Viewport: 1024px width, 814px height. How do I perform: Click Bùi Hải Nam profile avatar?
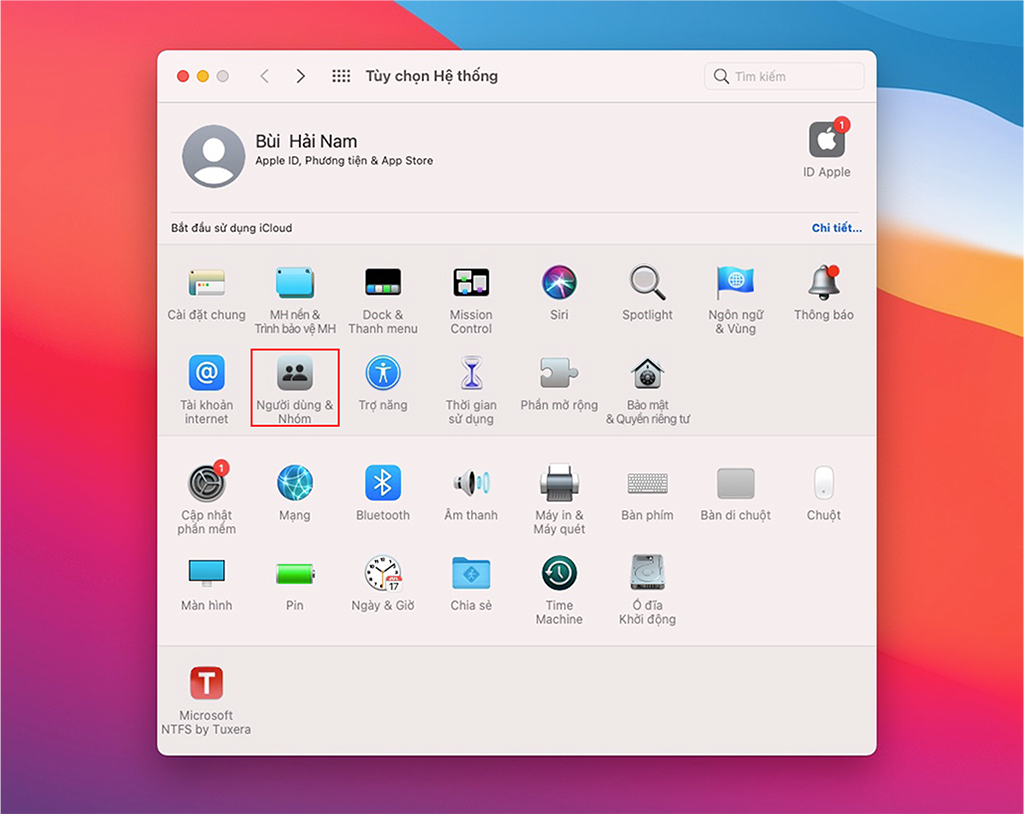pyautogui.click(x=214, y=156)
